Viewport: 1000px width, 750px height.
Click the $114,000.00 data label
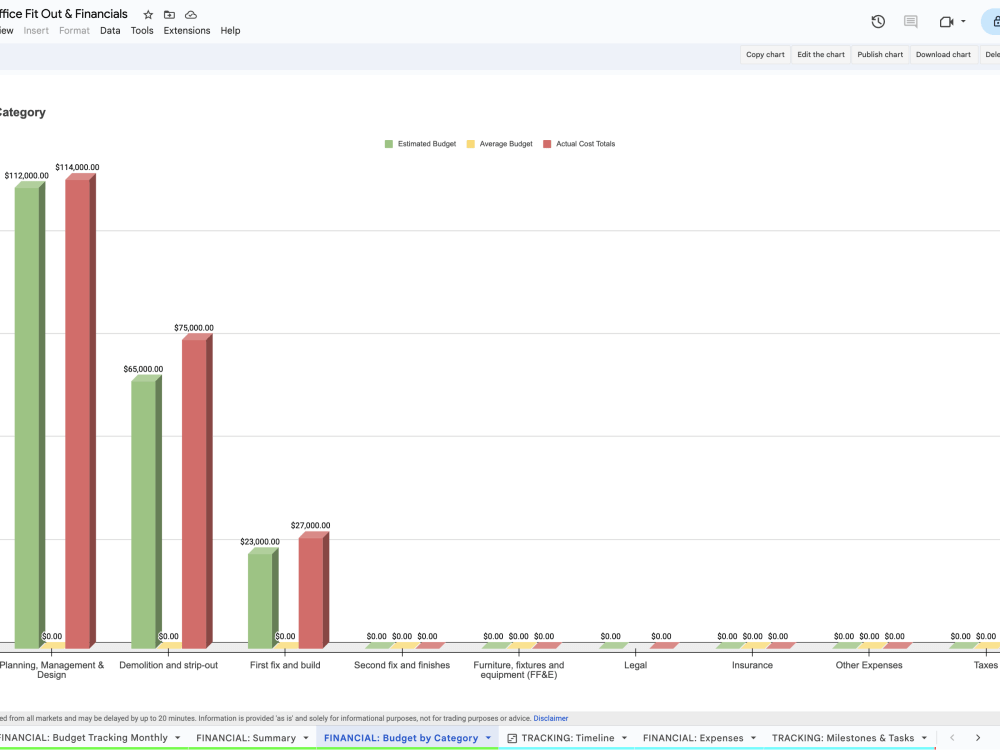[x=77, y=168]
